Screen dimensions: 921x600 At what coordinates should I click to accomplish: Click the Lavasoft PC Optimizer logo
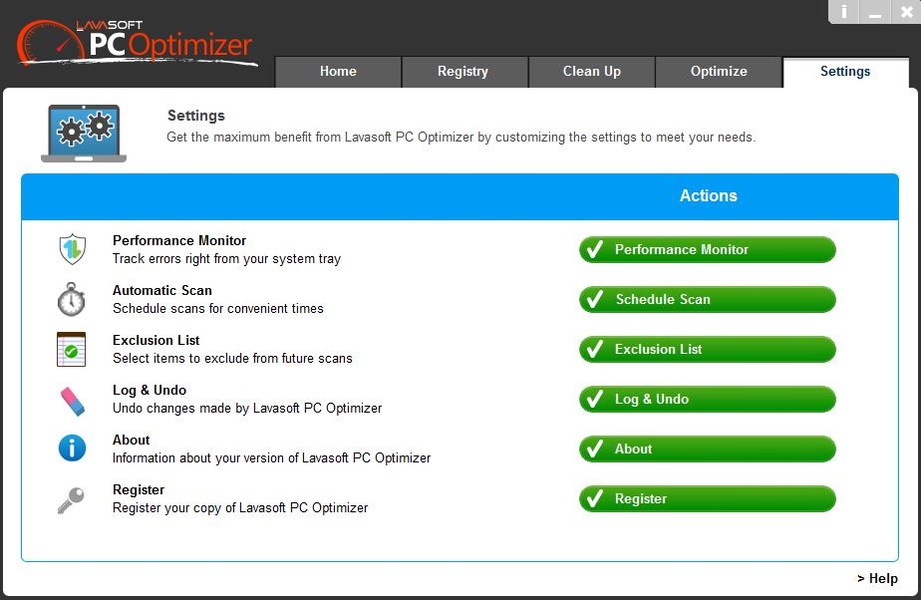click(x=137, y=42)
